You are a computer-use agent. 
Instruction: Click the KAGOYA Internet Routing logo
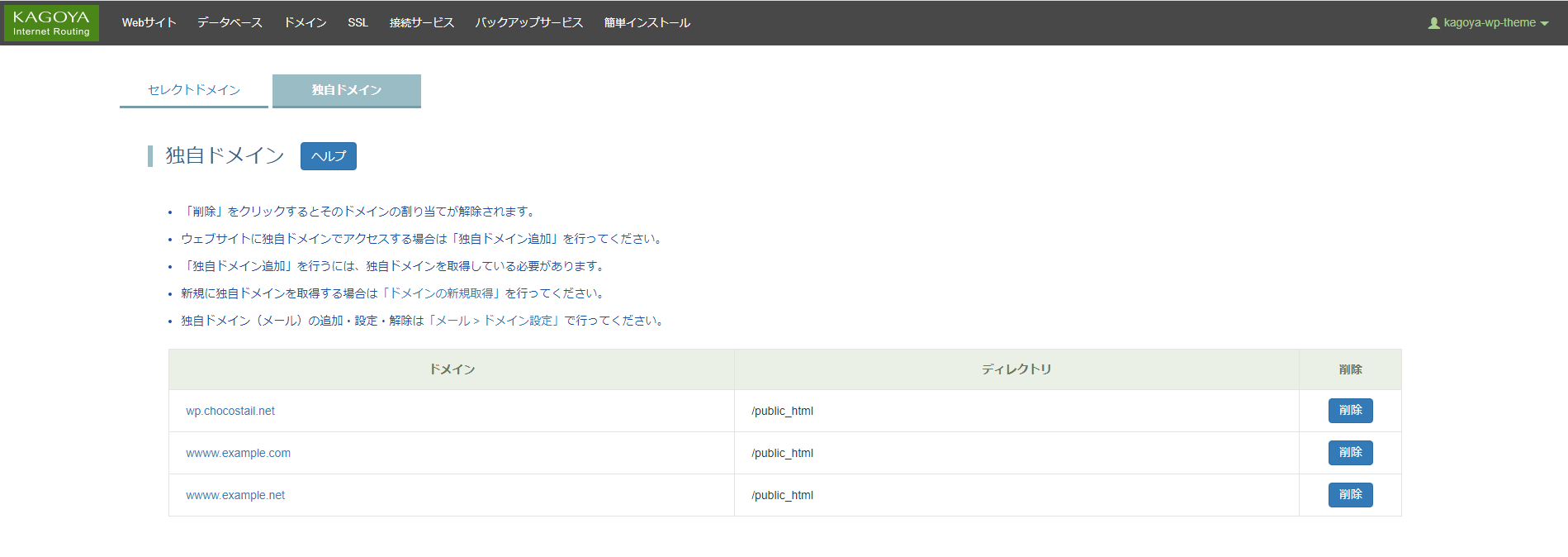click(51, 23)
